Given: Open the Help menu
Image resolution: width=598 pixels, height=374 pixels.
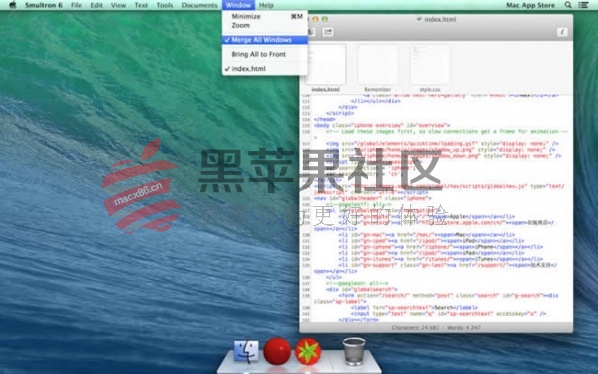Looking at the screenshot, I should (x=266, y=5).
